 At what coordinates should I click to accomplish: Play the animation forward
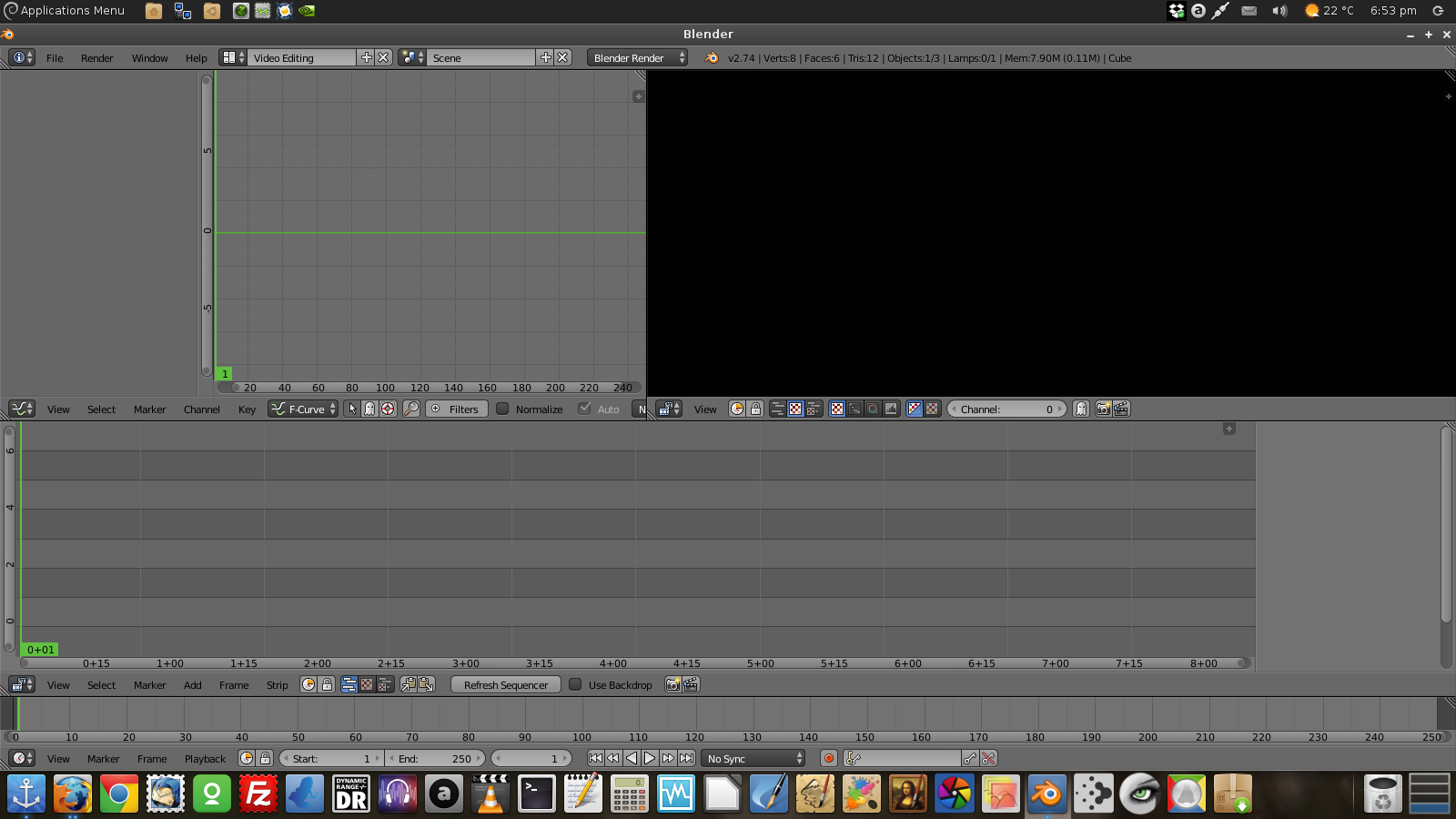pyautogui.click(x=650, y=758)
